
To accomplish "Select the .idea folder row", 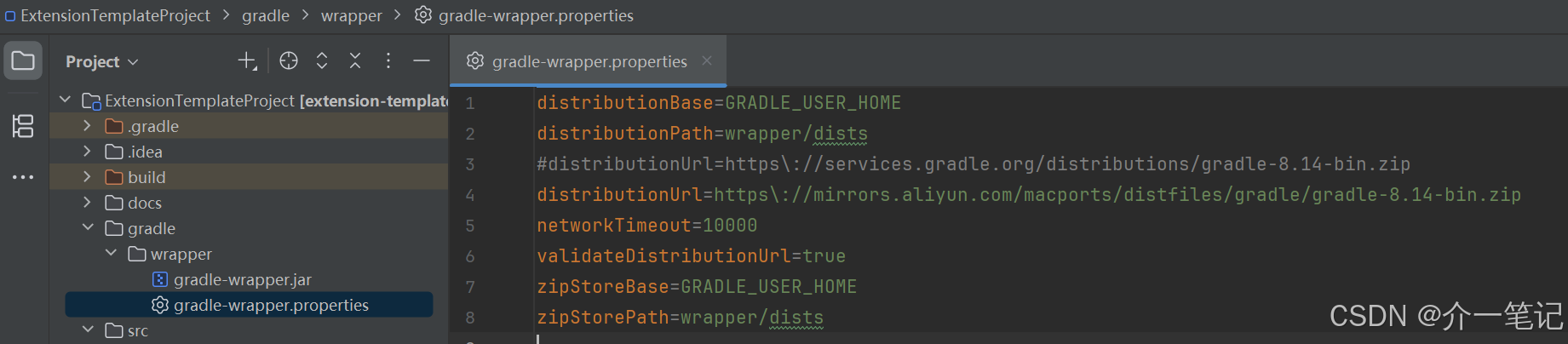I will [x=249, y=152].
